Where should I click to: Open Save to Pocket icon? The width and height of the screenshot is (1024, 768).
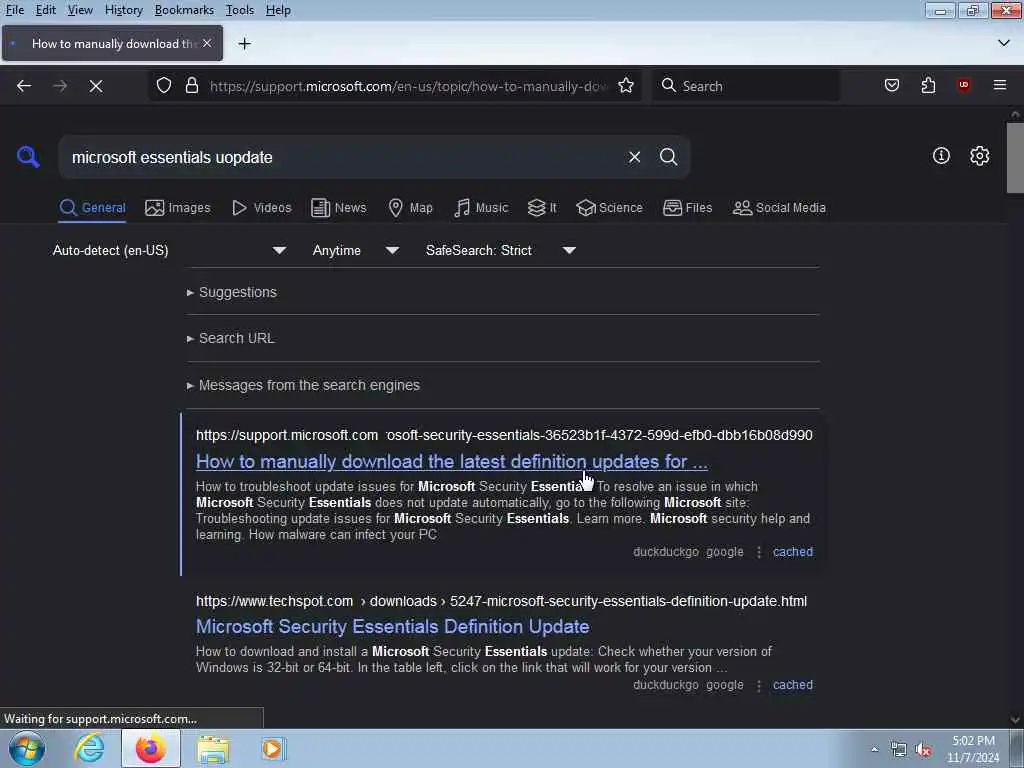[892, 86]
